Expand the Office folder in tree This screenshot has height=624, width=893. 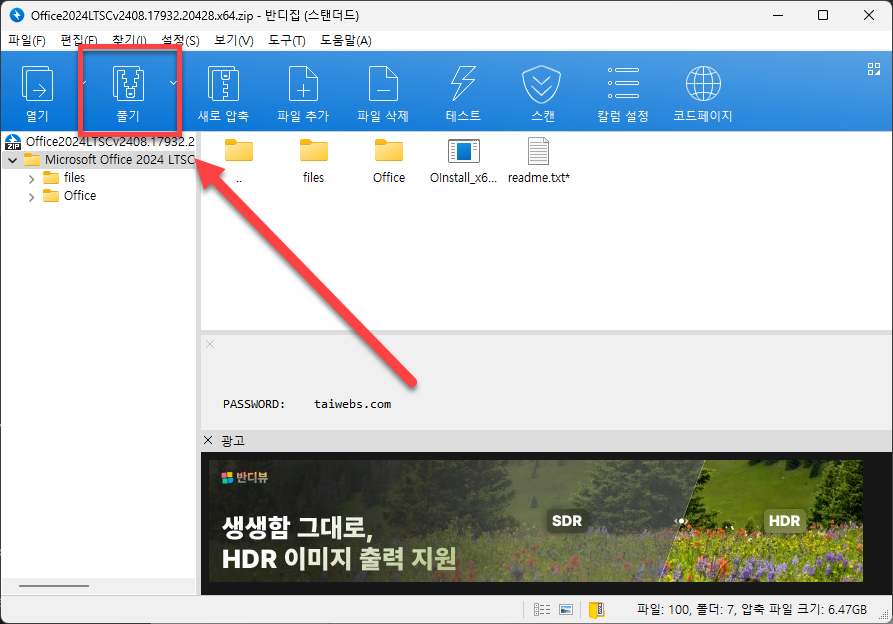click(31, 197)
